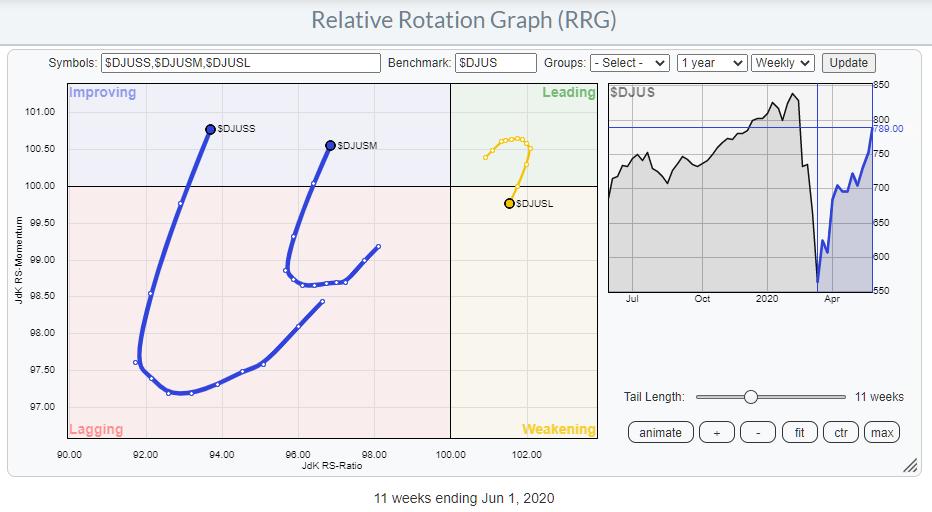Viewport: 932px width, 512px height.
Task: Click the resize grip at panel corner
Action: (910, 466)
